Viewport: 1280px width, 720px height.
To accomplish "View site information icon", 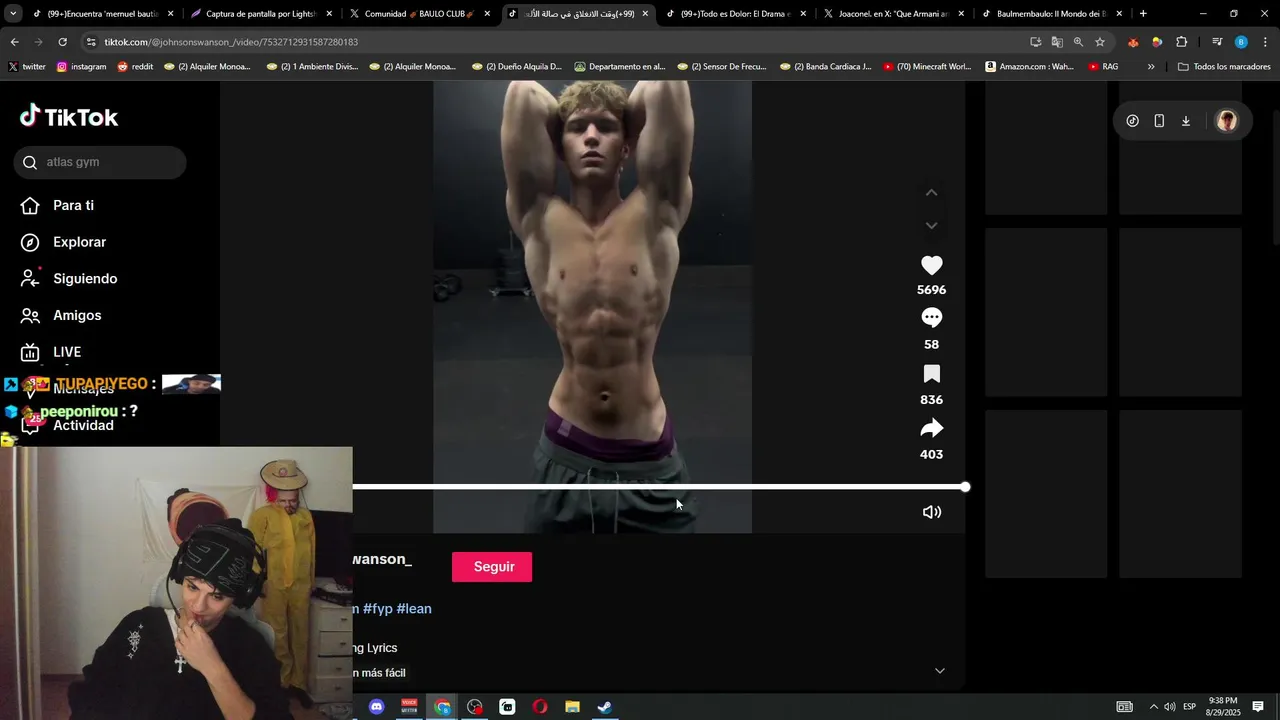I will (92, 42).
